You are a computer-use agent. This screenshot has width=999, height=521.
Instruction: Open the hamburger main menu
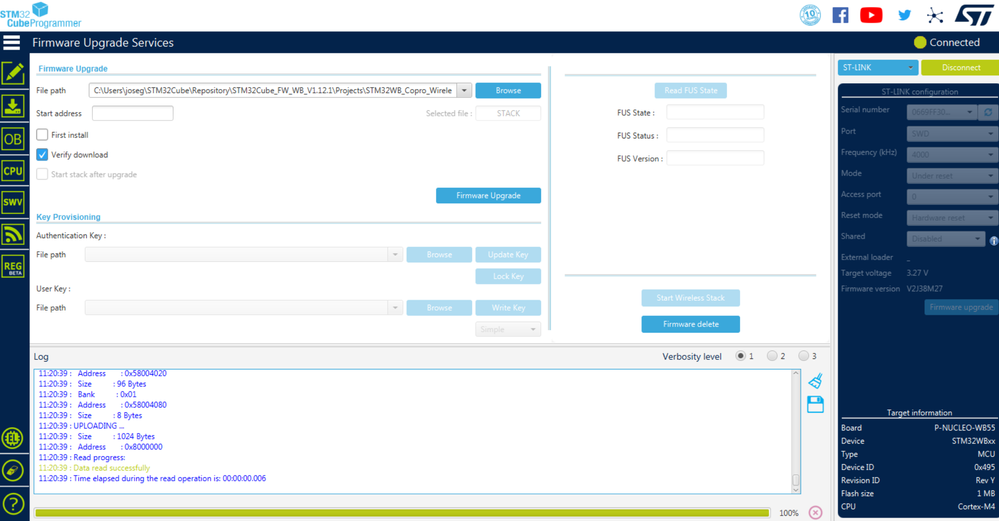11,43
